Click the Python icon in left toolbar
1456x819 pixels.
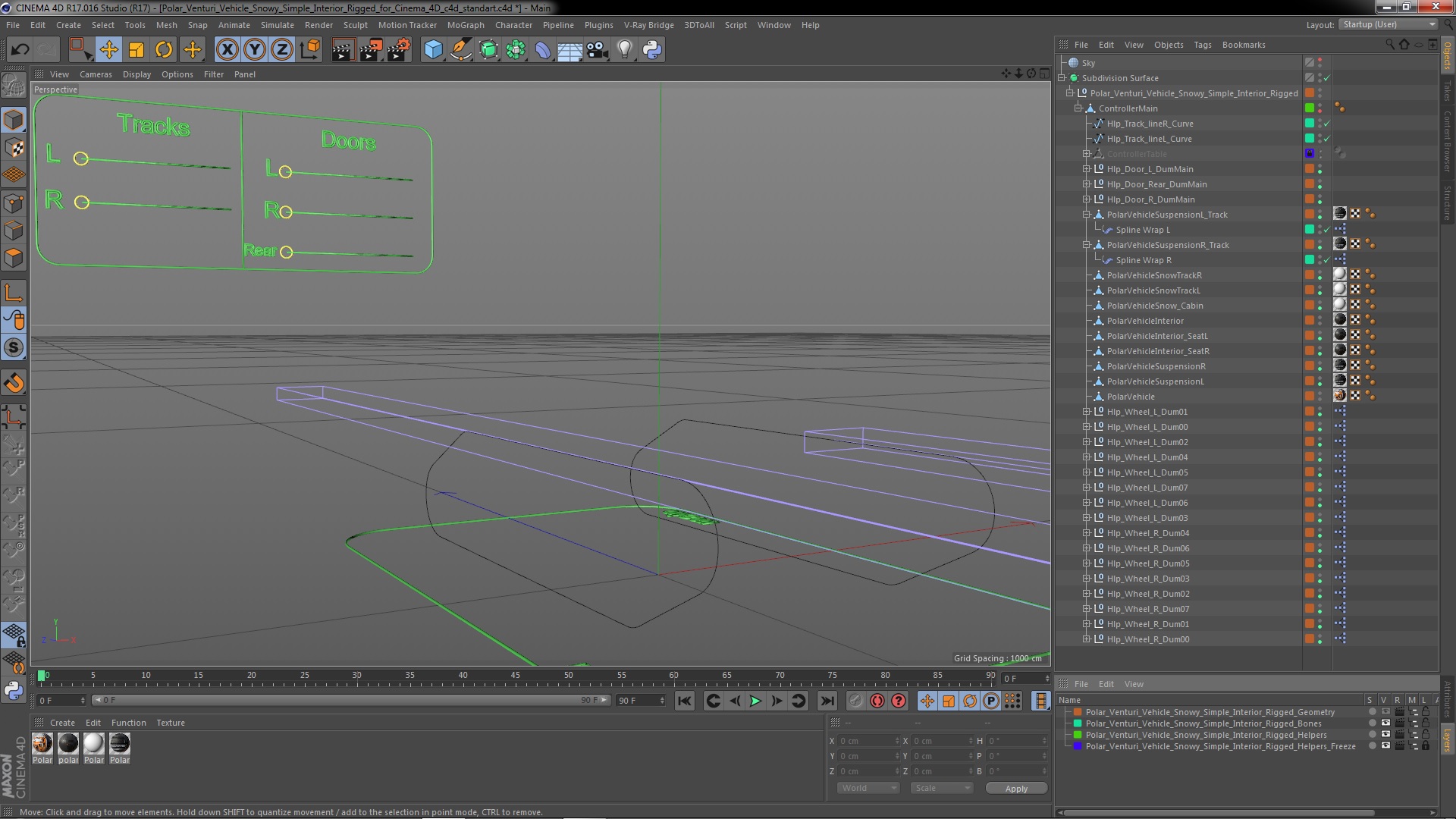click(x=14, y=690)
